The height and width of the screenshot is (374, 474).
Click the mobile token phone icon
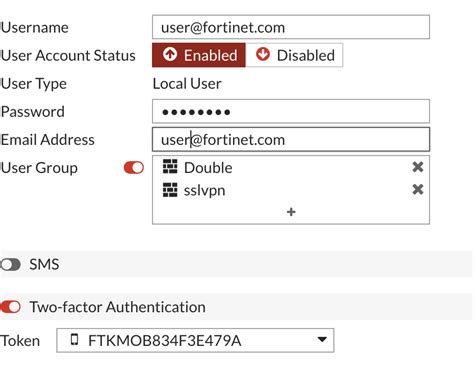click(75, 340)
